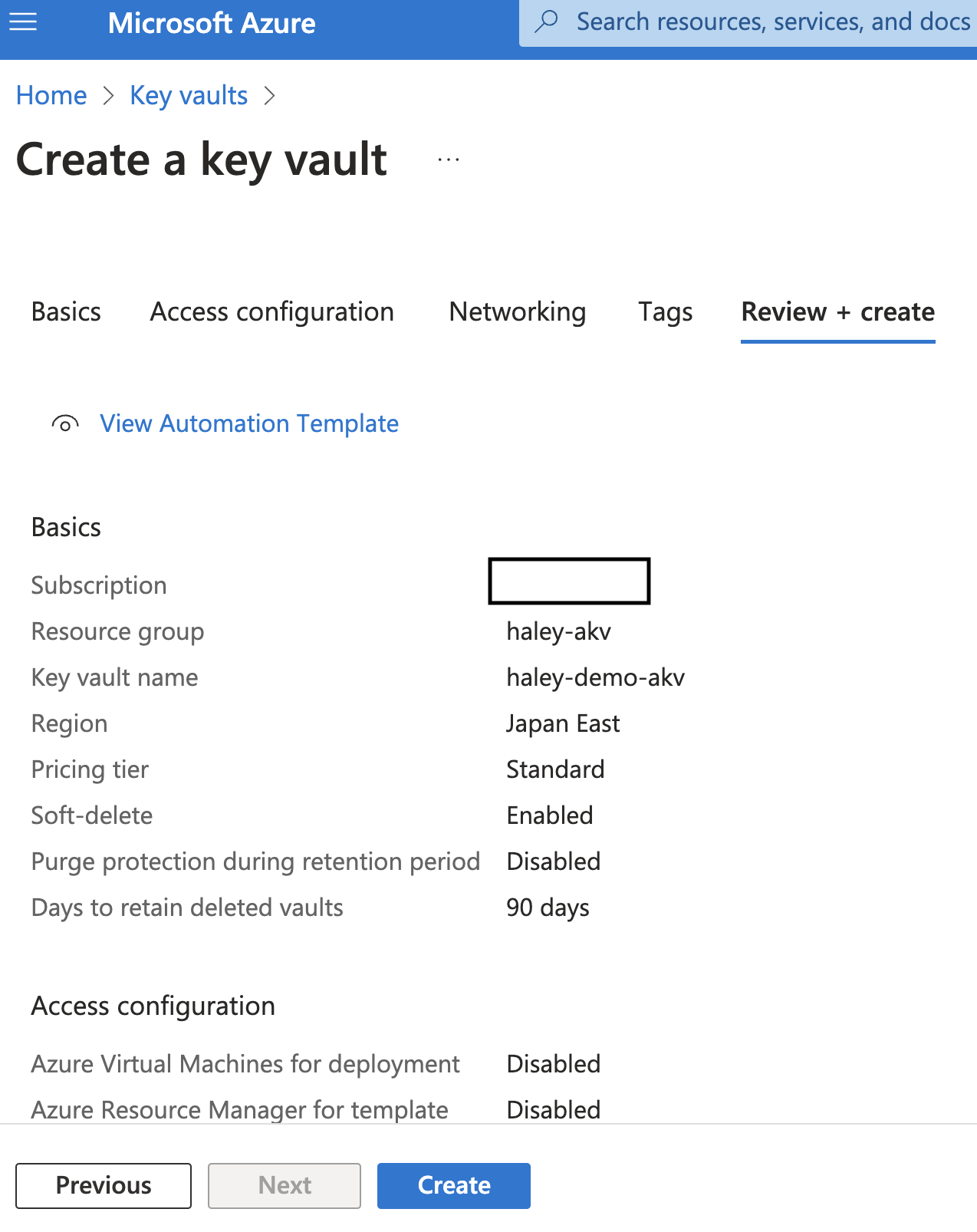Navigate to Home via the breadcrumb
Viewport: 977px width, 1232px height.
(51, 95)
